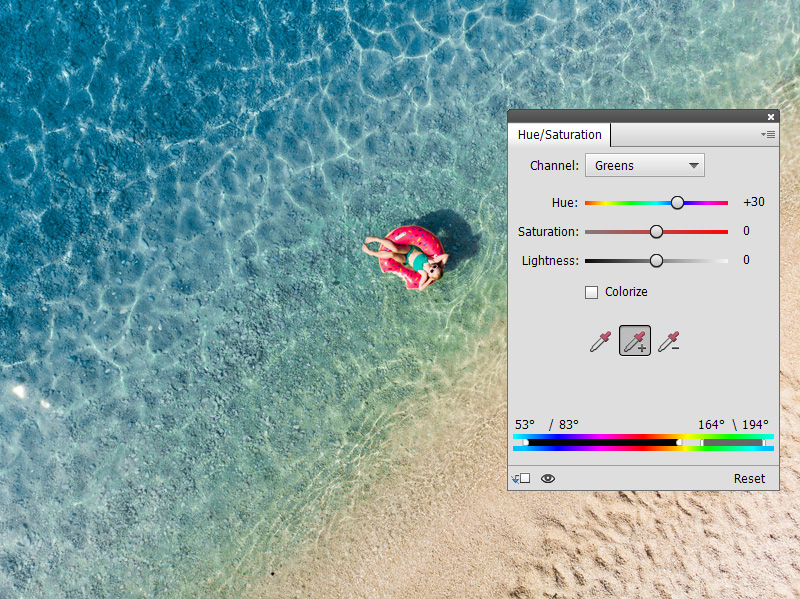Click the Hue value field showing +30

pyautogui.click(x=753, y=202)
